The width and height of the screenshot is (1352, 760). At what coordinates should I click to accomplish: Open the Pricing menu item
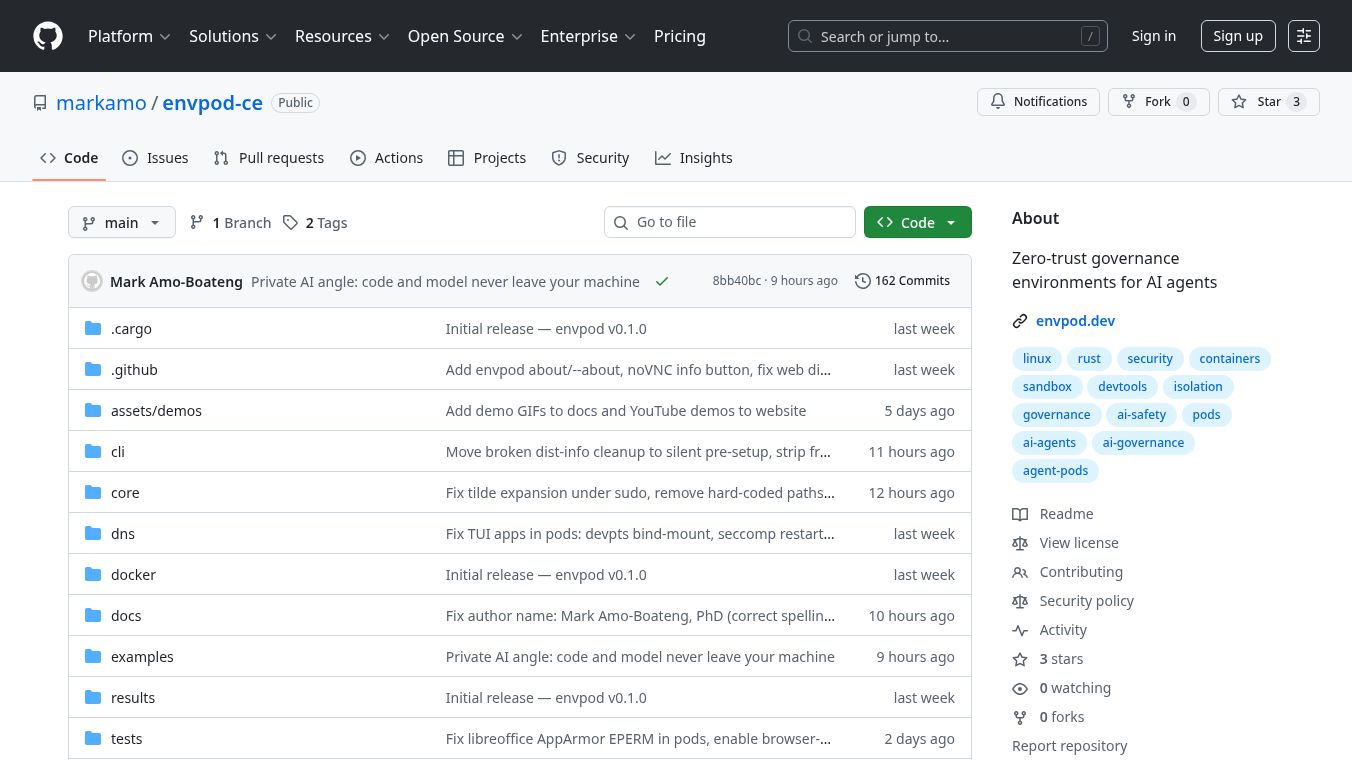click(680, 36)
